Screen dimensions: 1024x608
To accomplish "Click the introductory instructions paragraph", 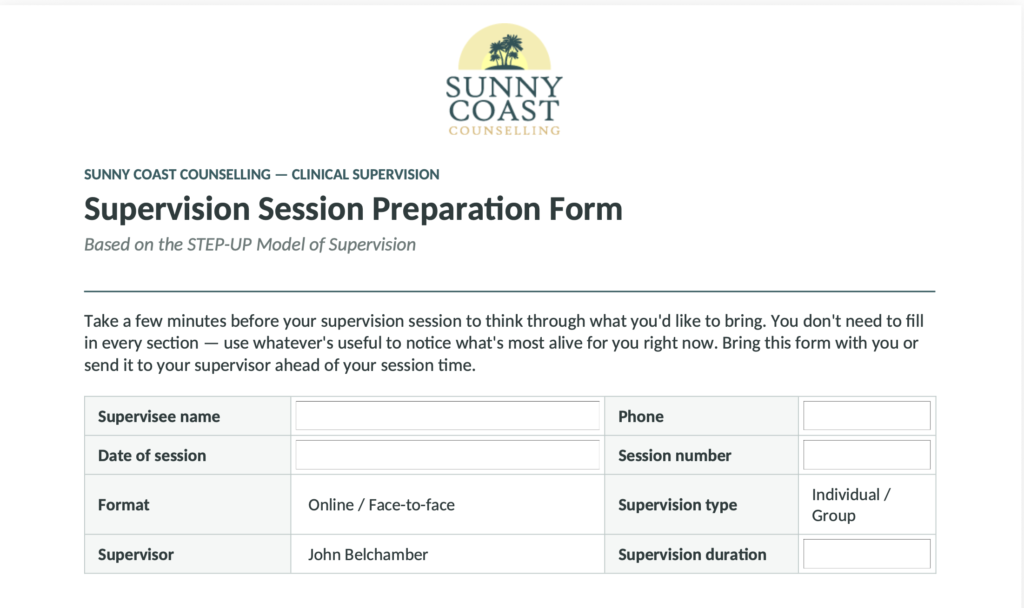I will pyautogui.click(x=504, y=343).
